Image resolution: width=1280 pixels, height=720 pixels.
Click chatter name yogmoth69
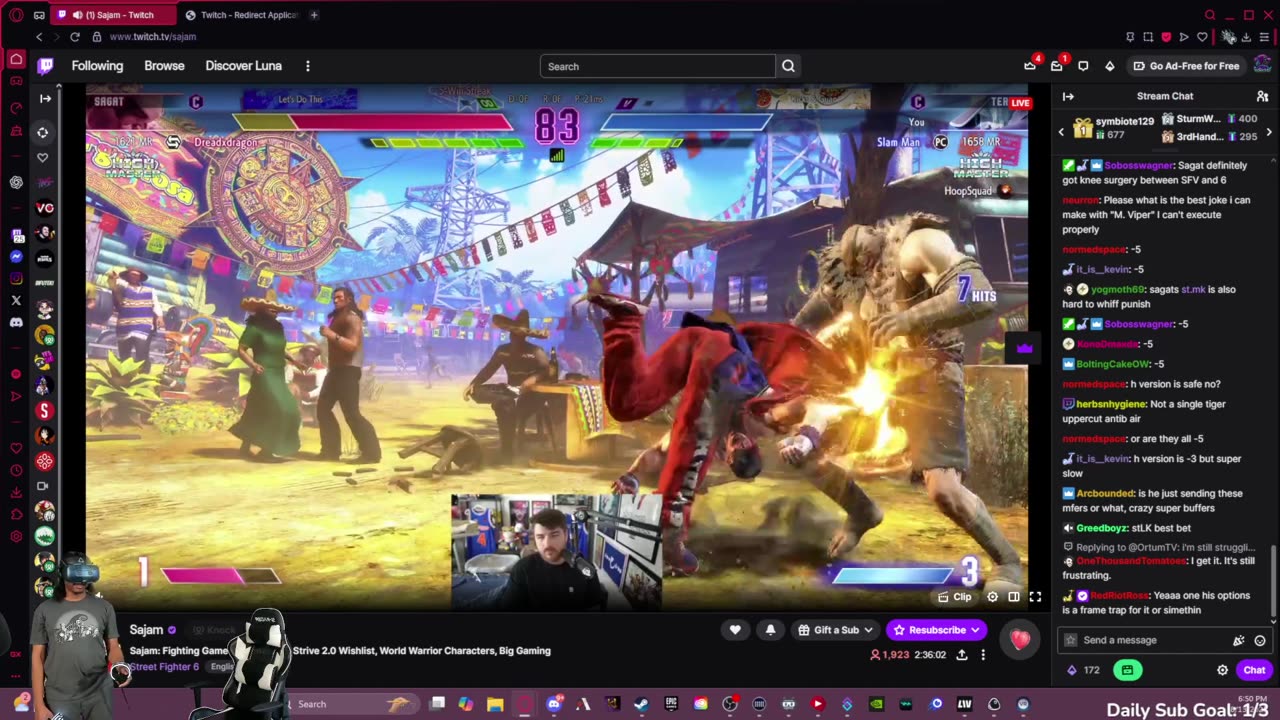point(1118,289)
